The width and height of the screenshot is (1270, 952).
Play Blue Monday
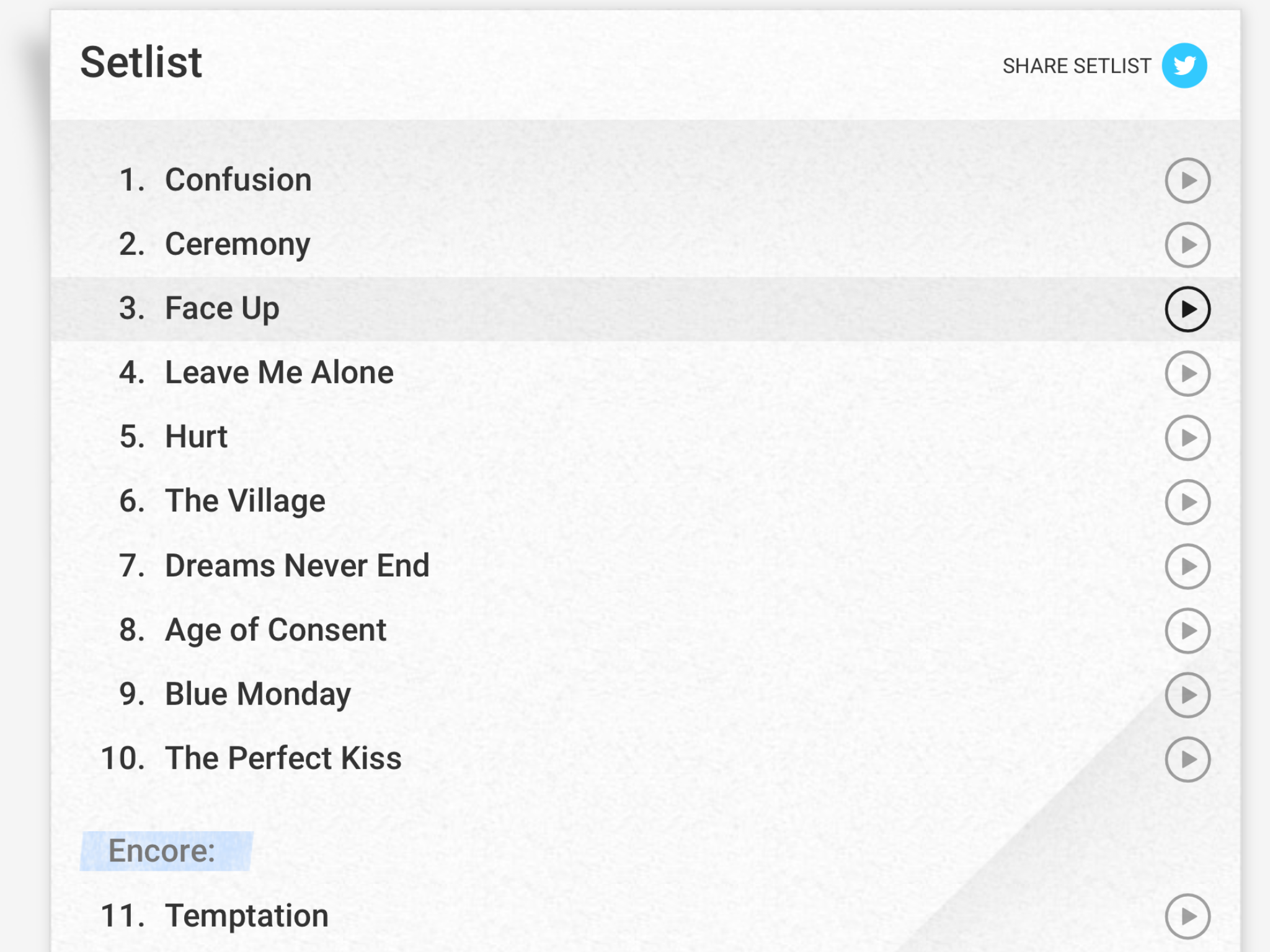1188,695
